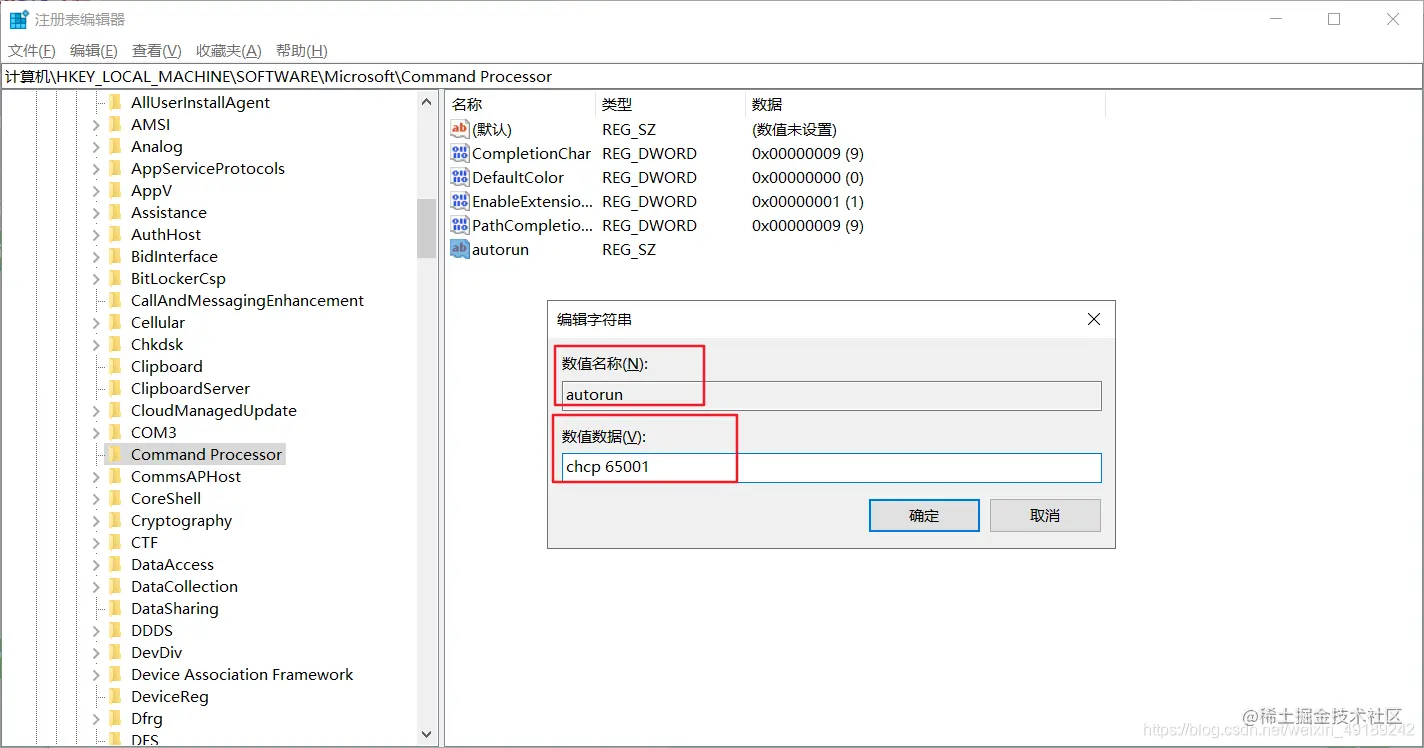1424x748 pixels.
Task: Click the (默认) string value icon
Action: (460, 129)
